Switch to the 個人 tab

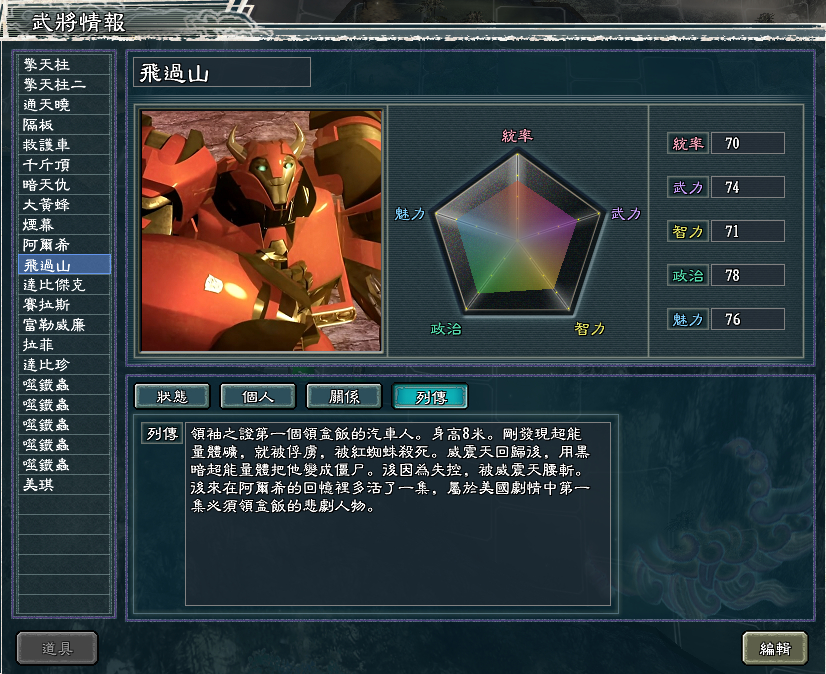258,396
